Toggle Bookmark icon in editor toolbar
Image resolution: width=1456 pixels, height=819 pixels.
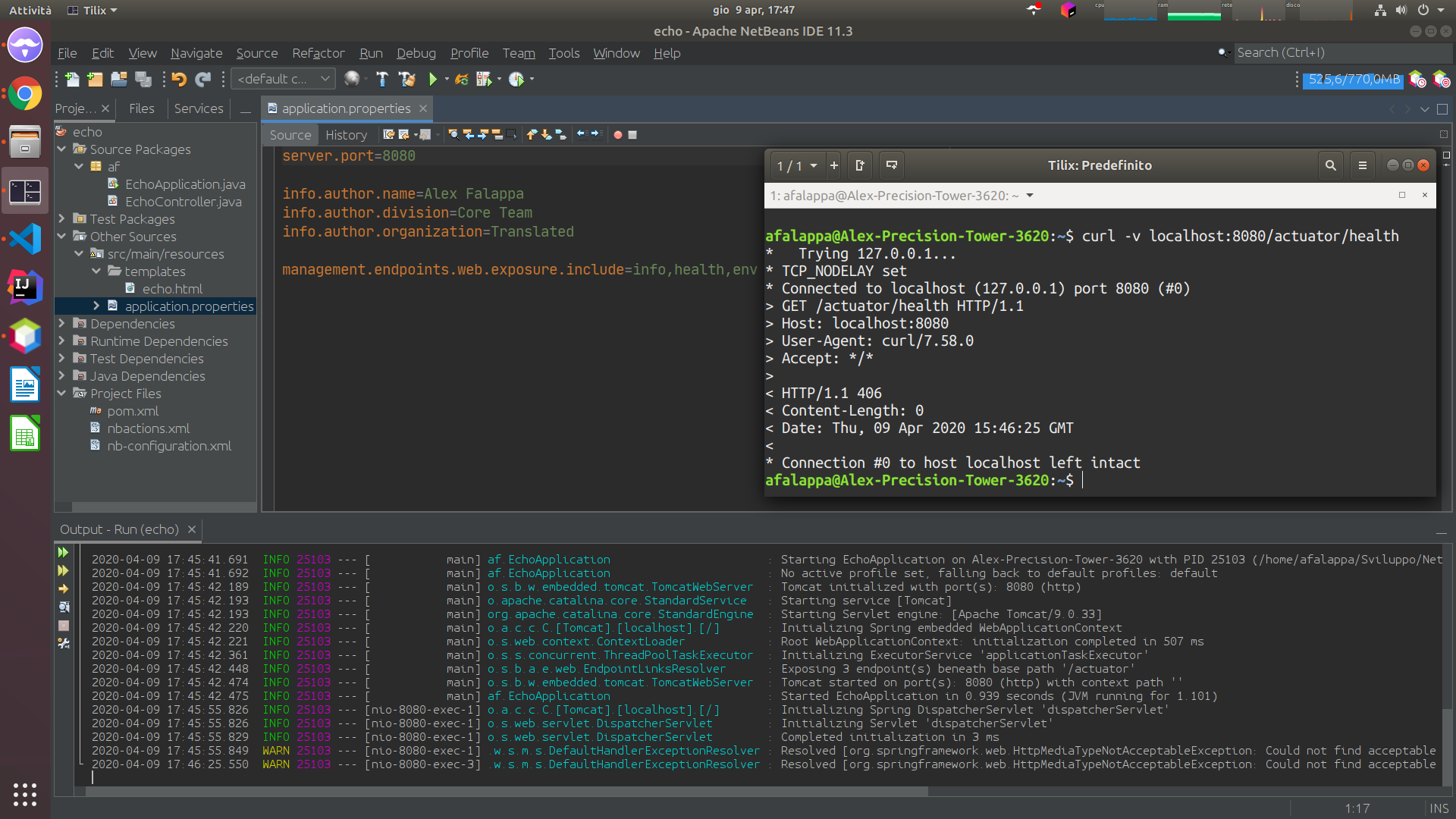(560, 134)
